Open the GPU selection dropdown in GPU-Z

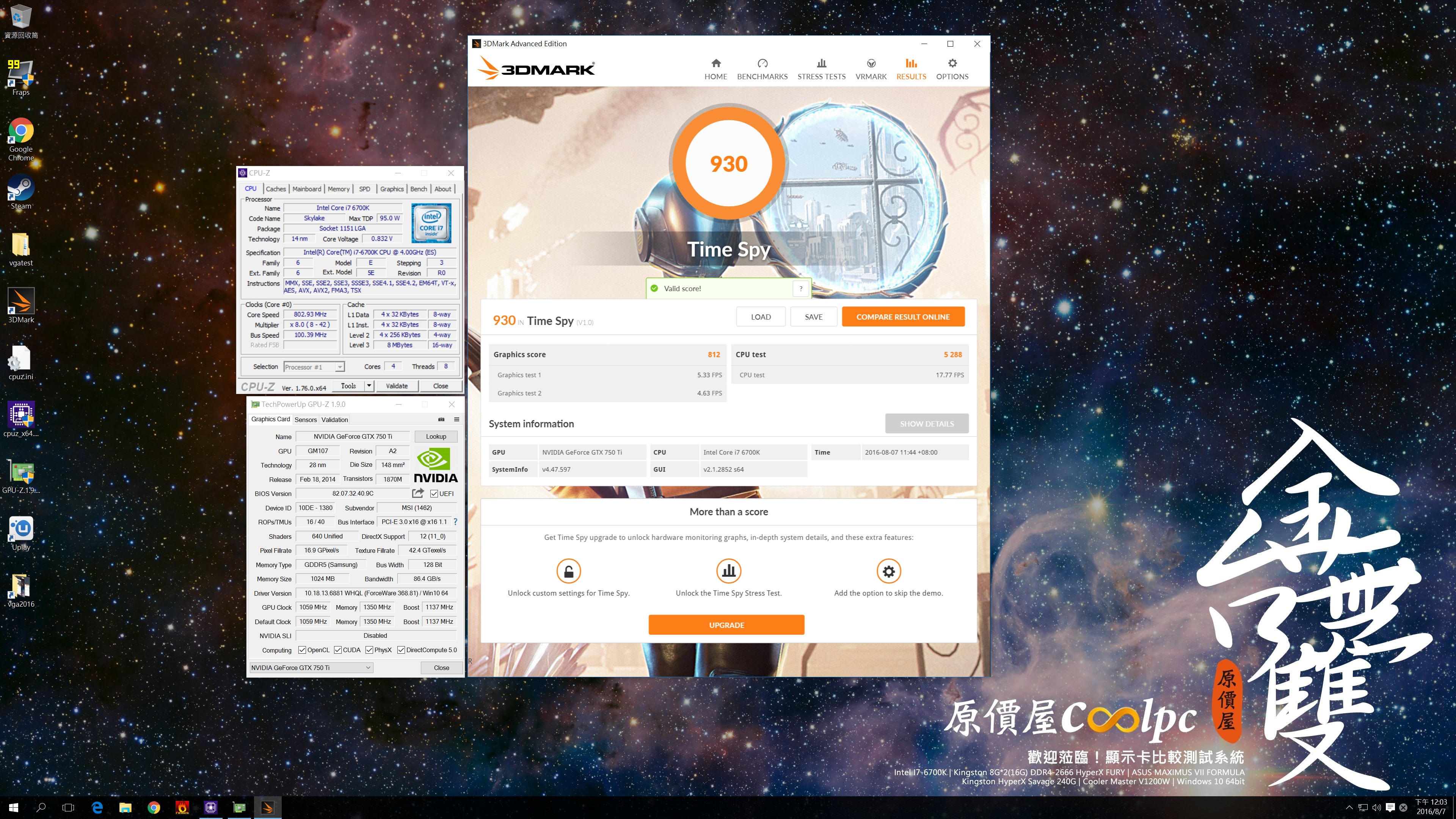pyautogui.click(x=311, y=667)
